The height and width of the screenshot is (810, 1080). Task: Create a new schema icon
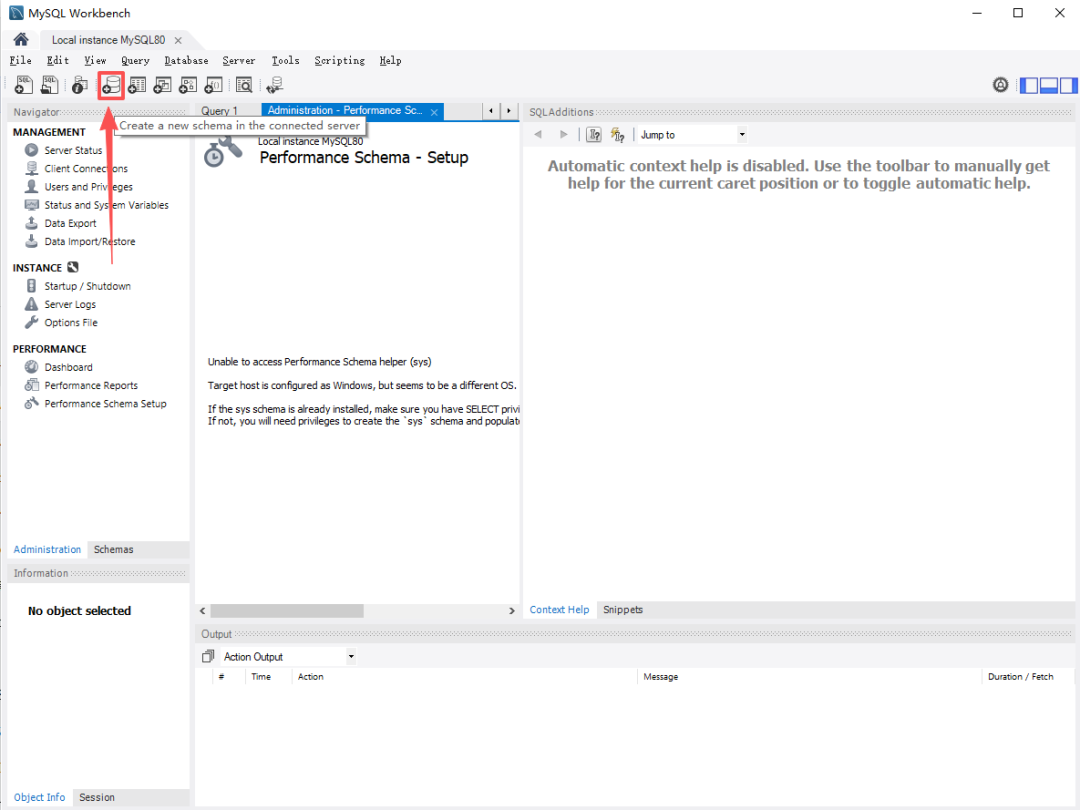coord(111,85)
